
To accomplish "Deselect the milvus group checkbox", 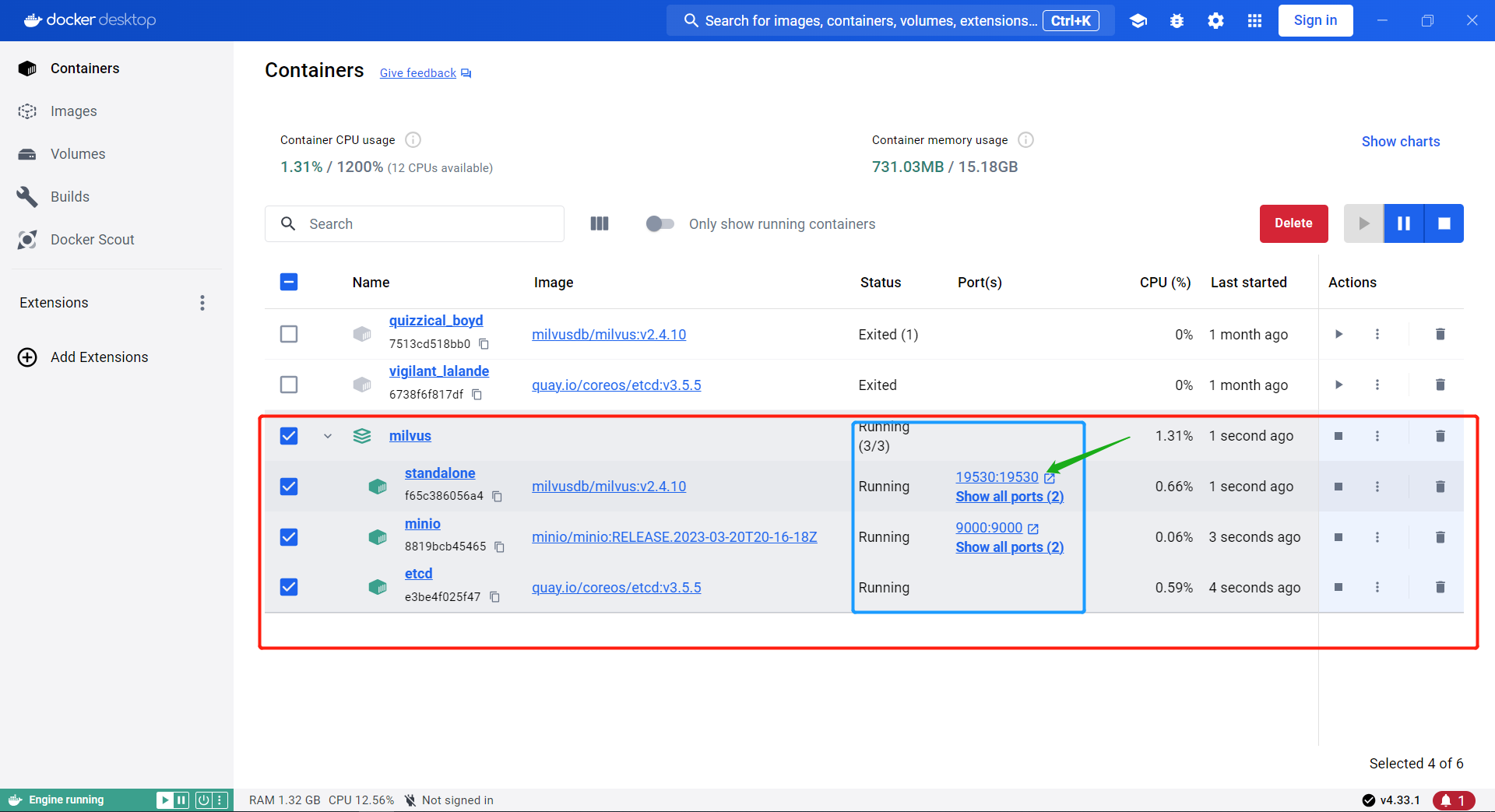I will pyautogui.click(x=288, y=436).
